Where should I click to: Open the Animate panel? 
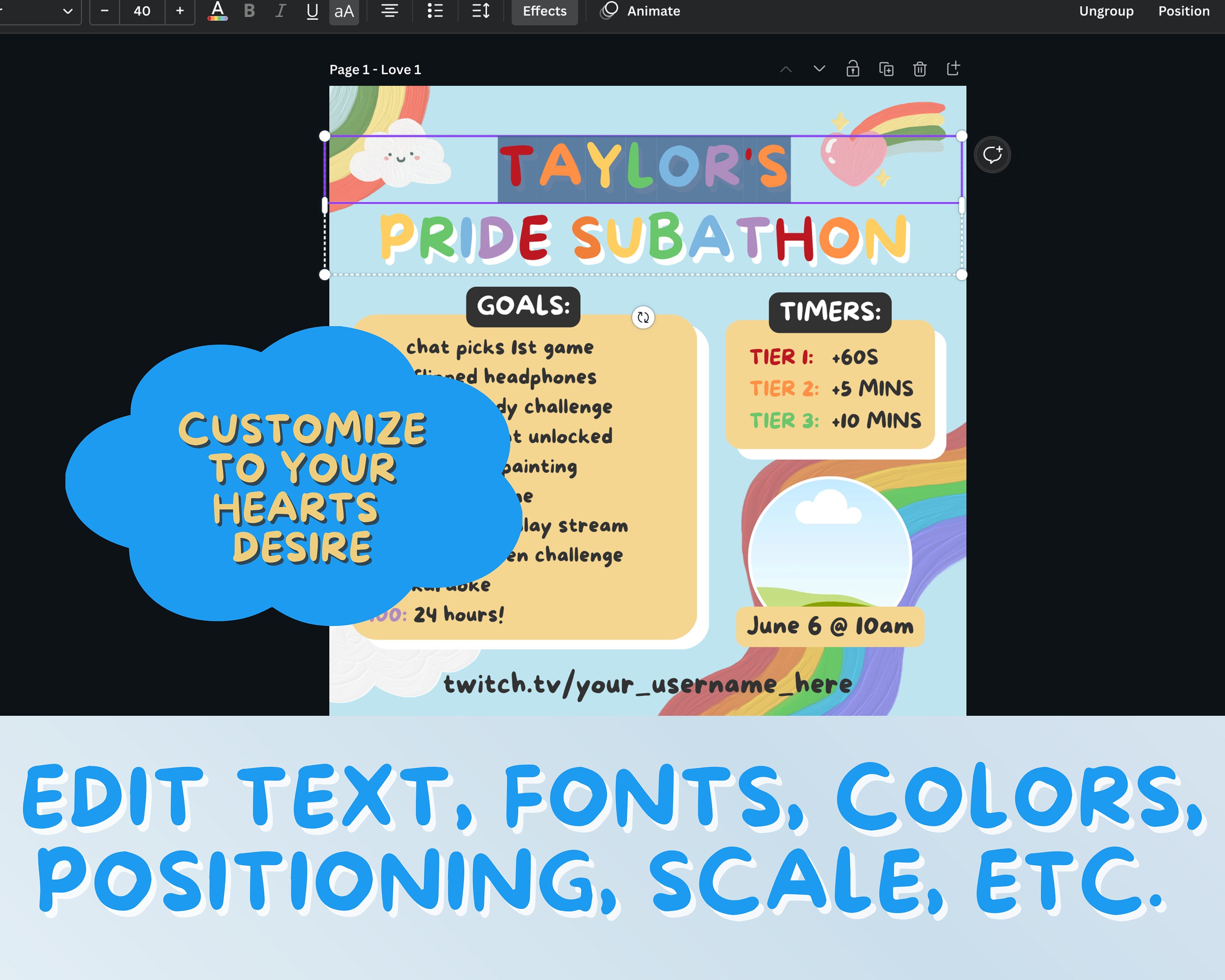click(640, 11)
